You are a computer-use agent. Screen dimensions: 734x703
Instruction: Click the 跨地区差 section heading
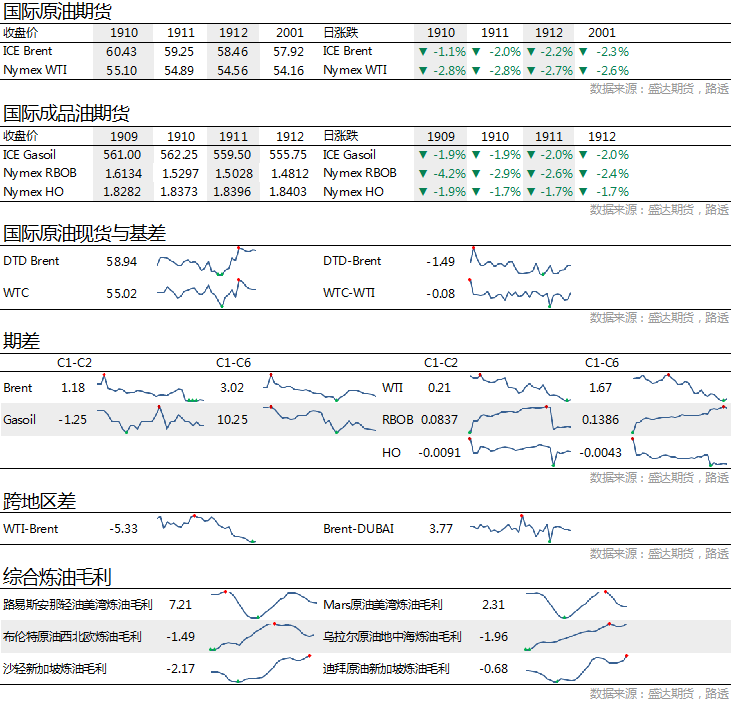click(x=39, y=501)
